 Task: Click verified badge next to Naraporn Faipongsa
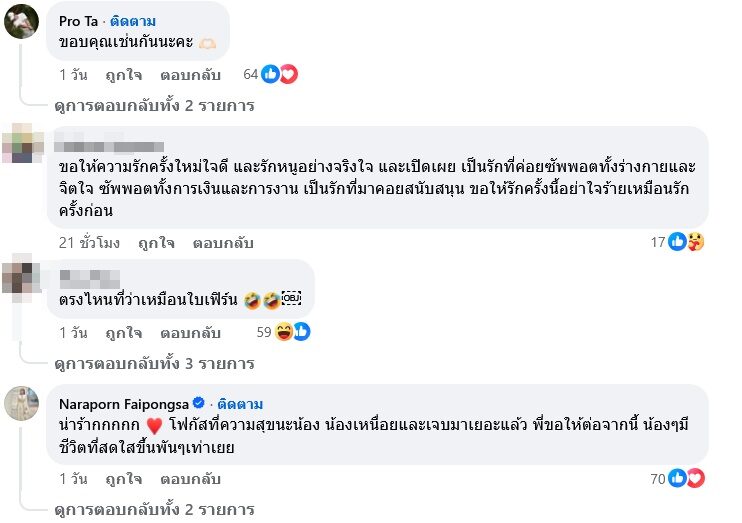[x=199, y=403]
